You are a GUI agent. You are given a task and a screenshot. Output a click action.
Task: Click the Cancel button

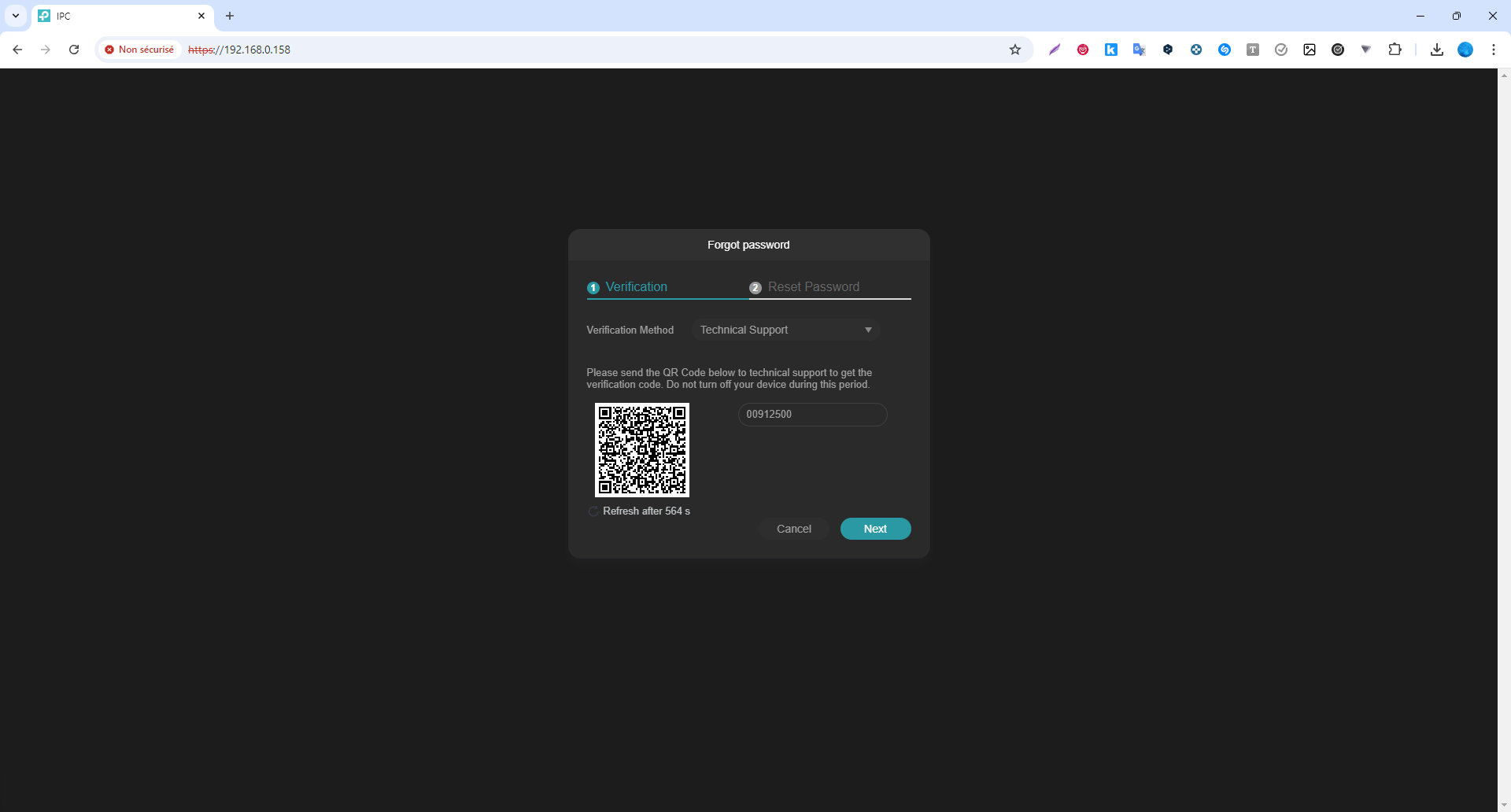(x=794, y=529)
